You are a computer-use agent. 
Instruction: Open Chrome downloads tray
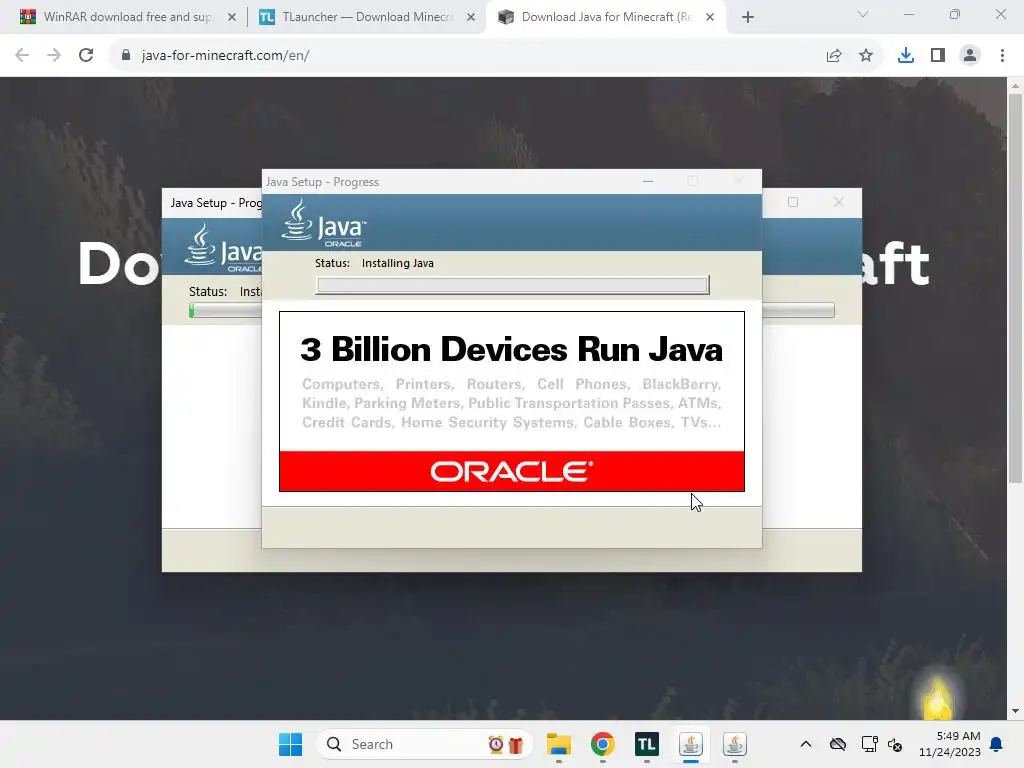(906, 56)
